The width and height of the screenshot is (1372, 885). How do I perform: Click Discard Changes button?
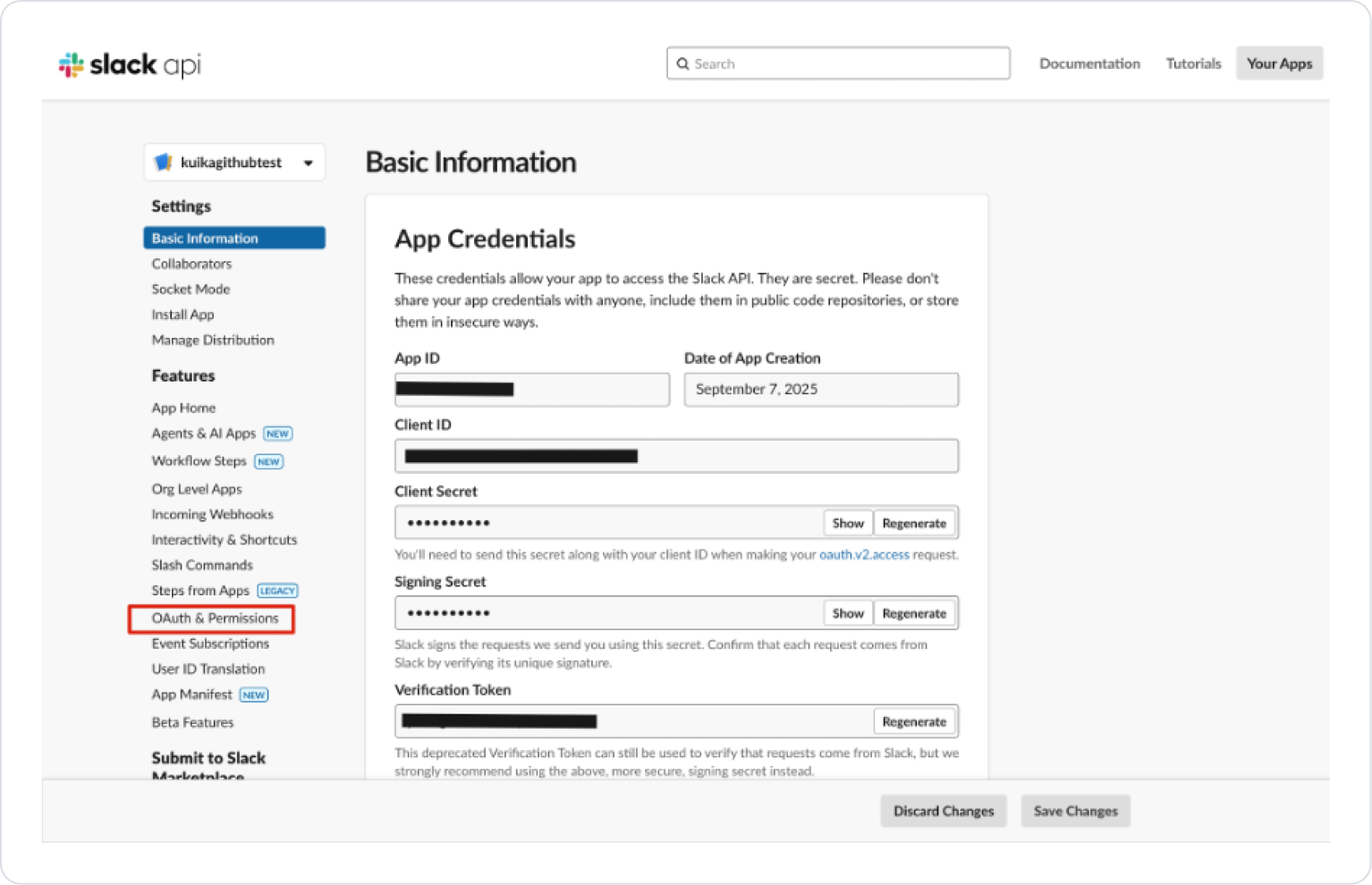click(x=944, y=811)
